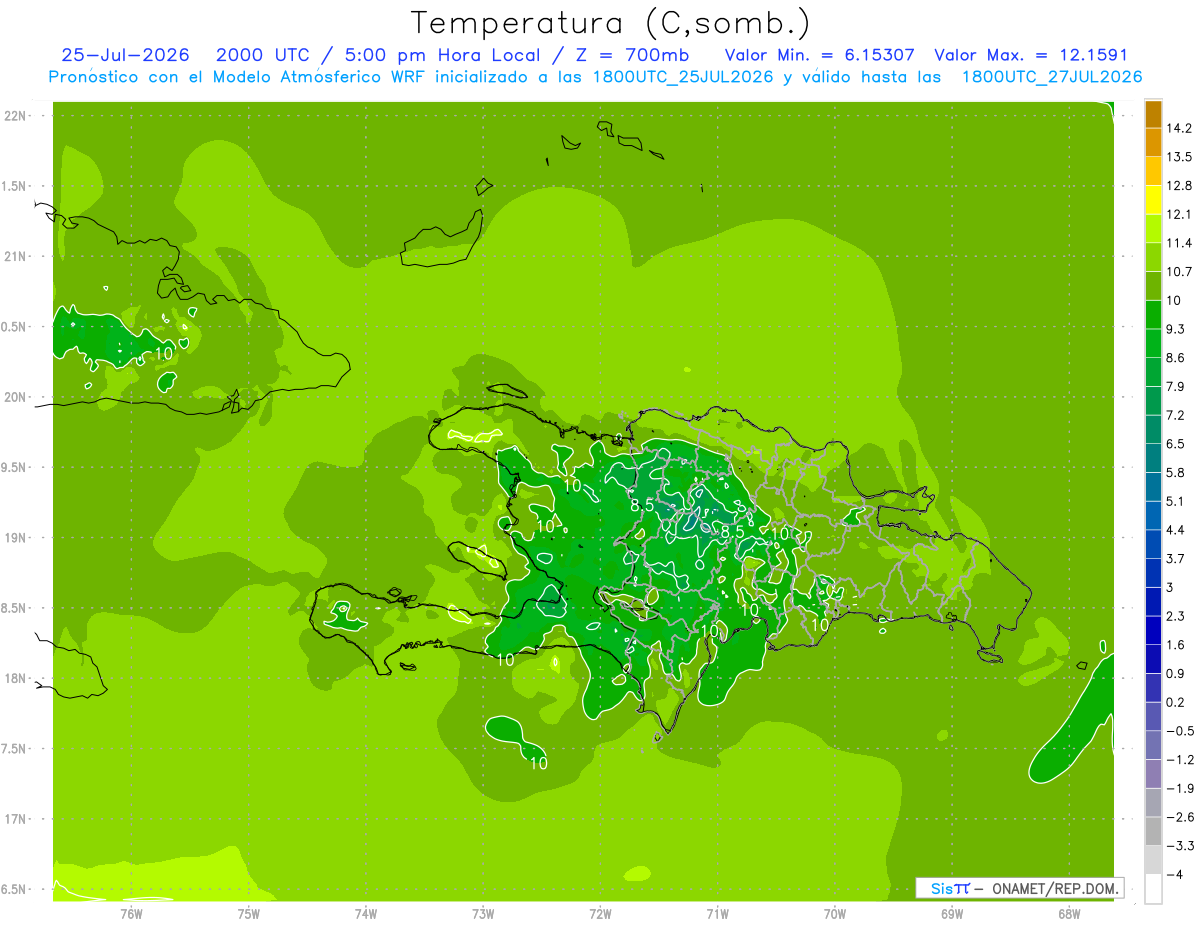Click the 71W longitude axis label
This screenshot has width=1200, height=927.
click(x=717, y=913)
